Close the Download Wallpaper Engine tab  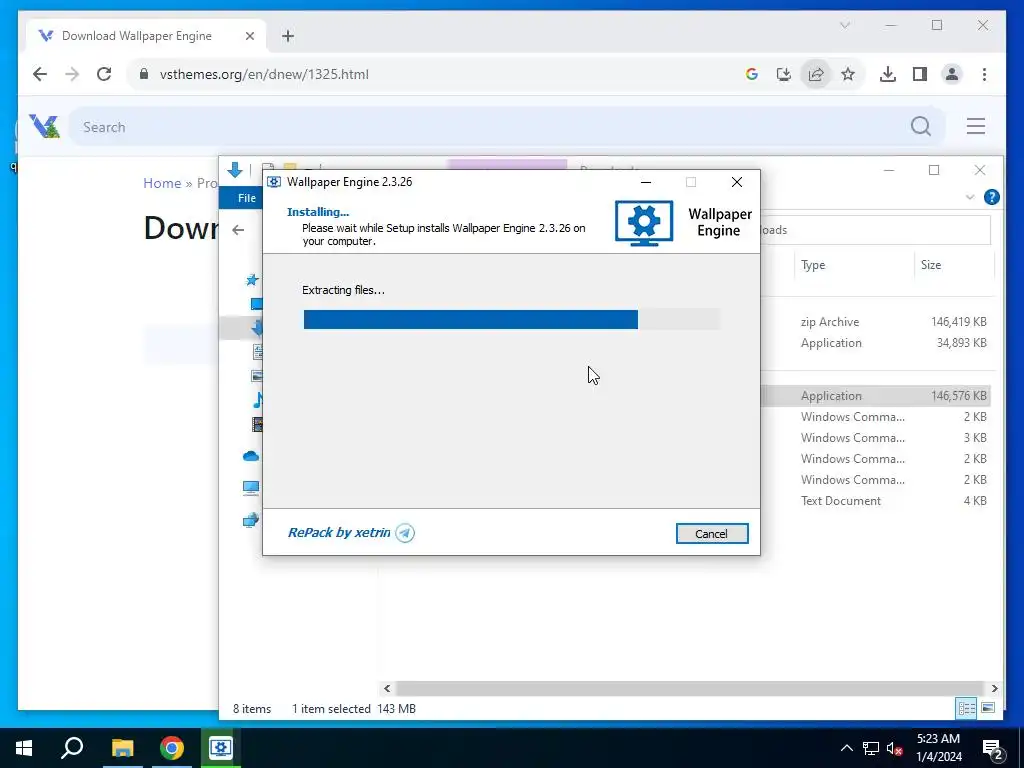[x=249, y=36]
